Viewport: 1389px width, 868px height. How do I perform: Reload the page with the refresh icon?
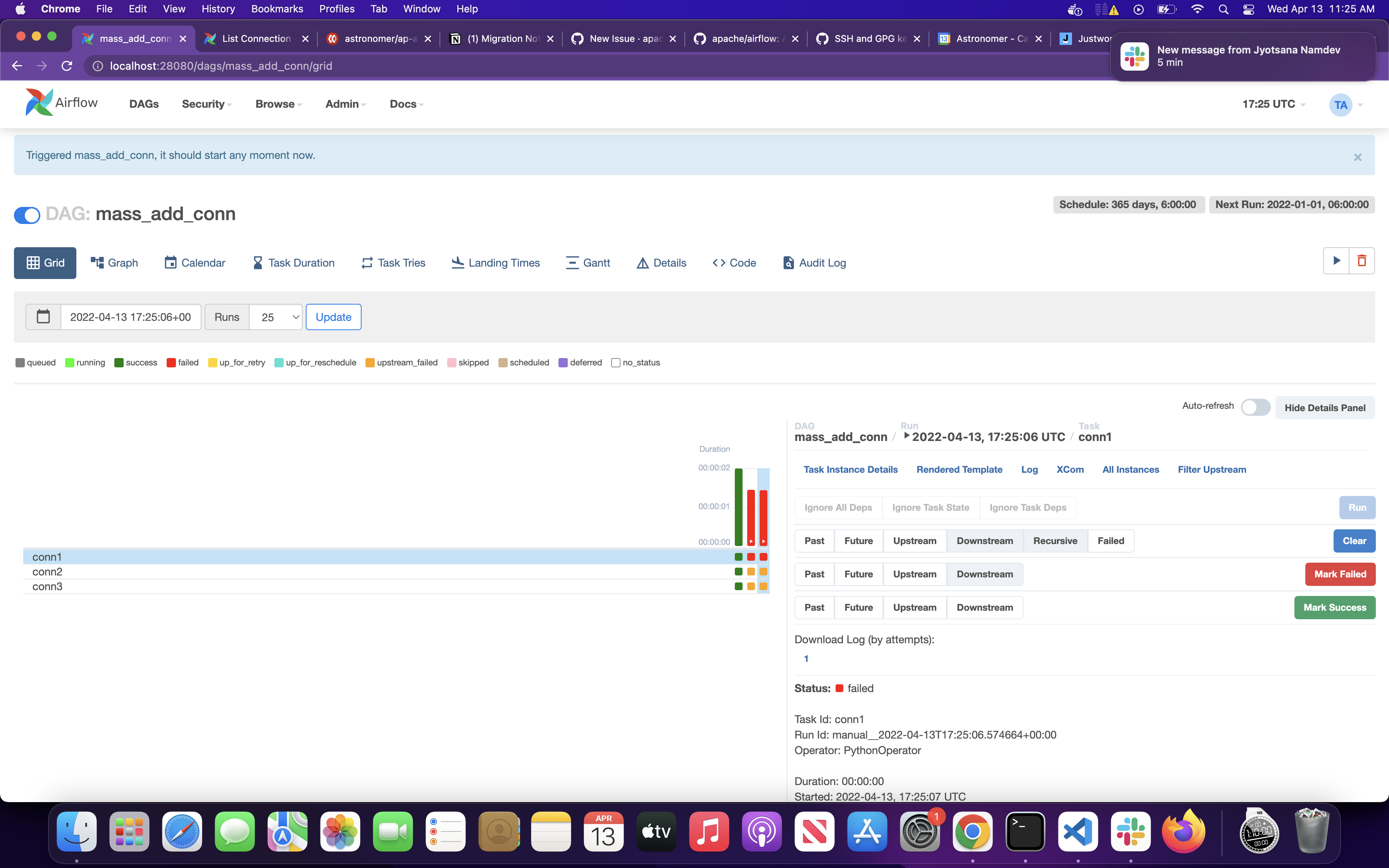[x=67, y=66]
